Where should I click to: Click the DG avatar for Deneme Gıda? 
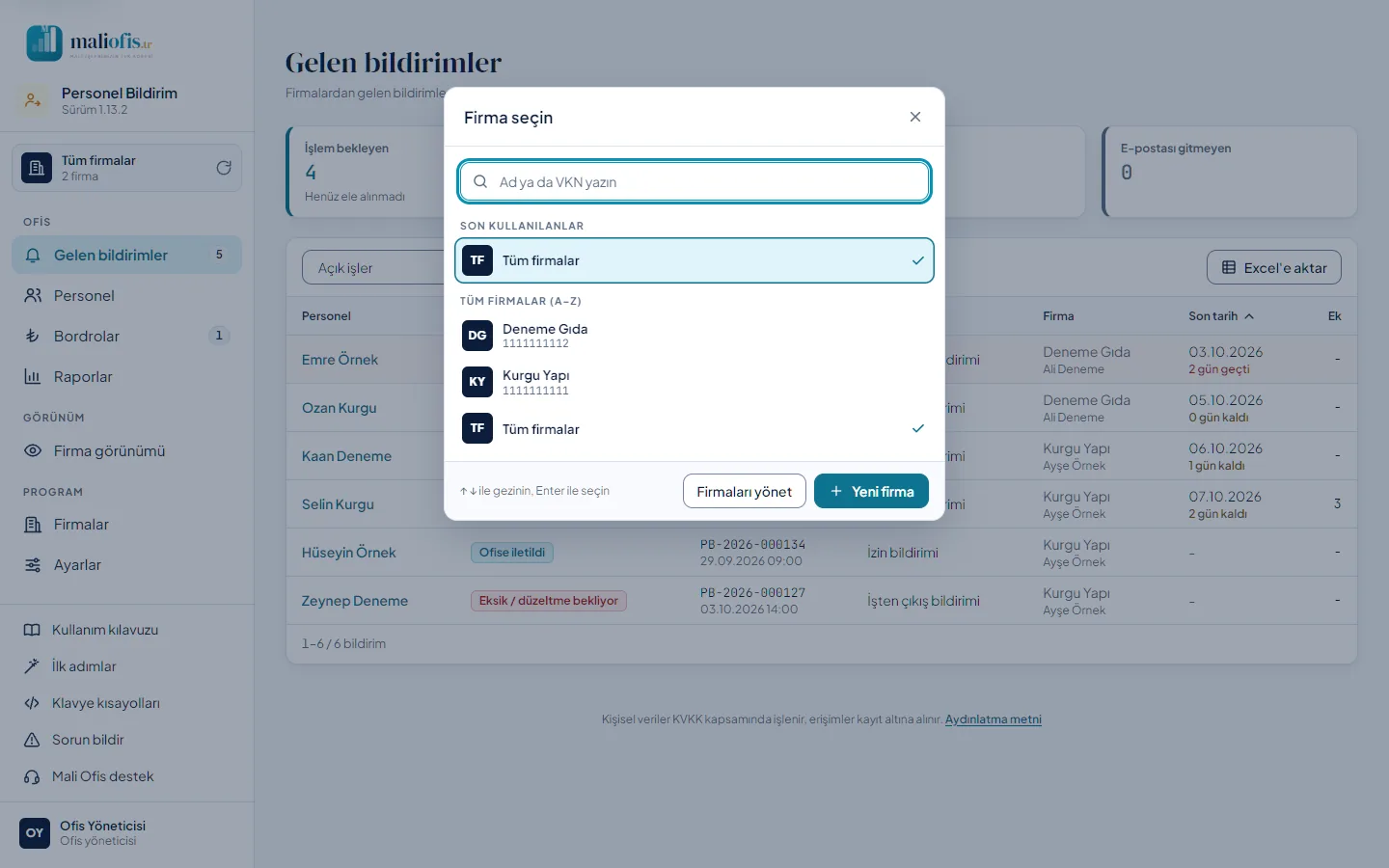[477, 336]
